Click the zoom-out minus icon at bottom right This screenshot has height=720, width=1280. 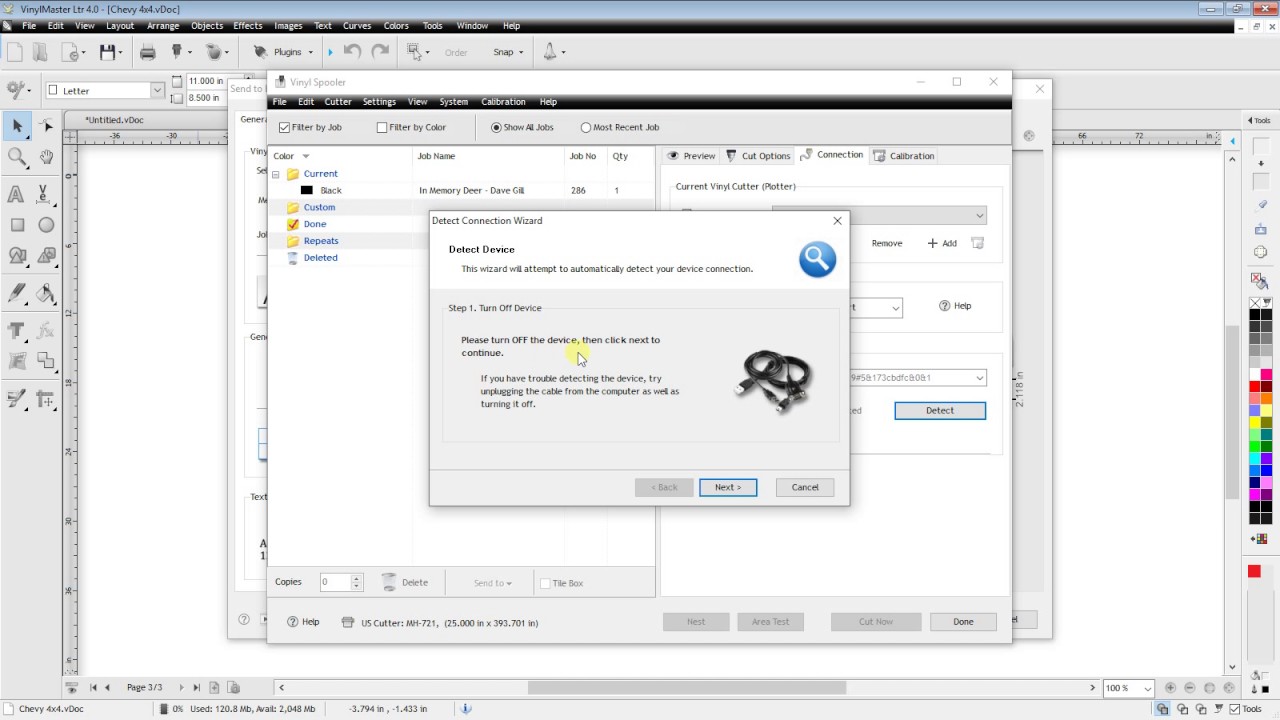pyautogui.click(x=1190, y=688)
